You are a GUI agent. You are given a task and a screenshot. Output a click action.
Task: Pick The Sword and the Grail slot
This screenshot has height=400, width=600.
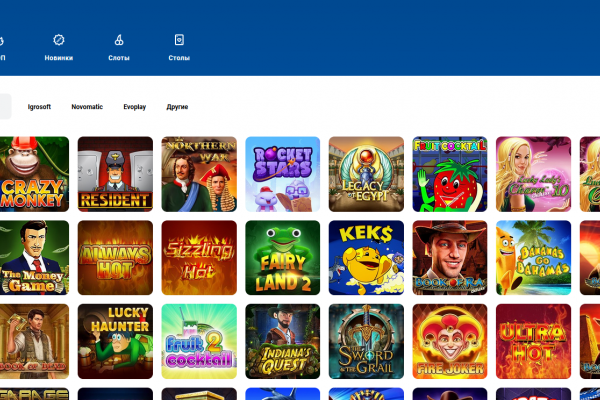[x=366, y=341]
